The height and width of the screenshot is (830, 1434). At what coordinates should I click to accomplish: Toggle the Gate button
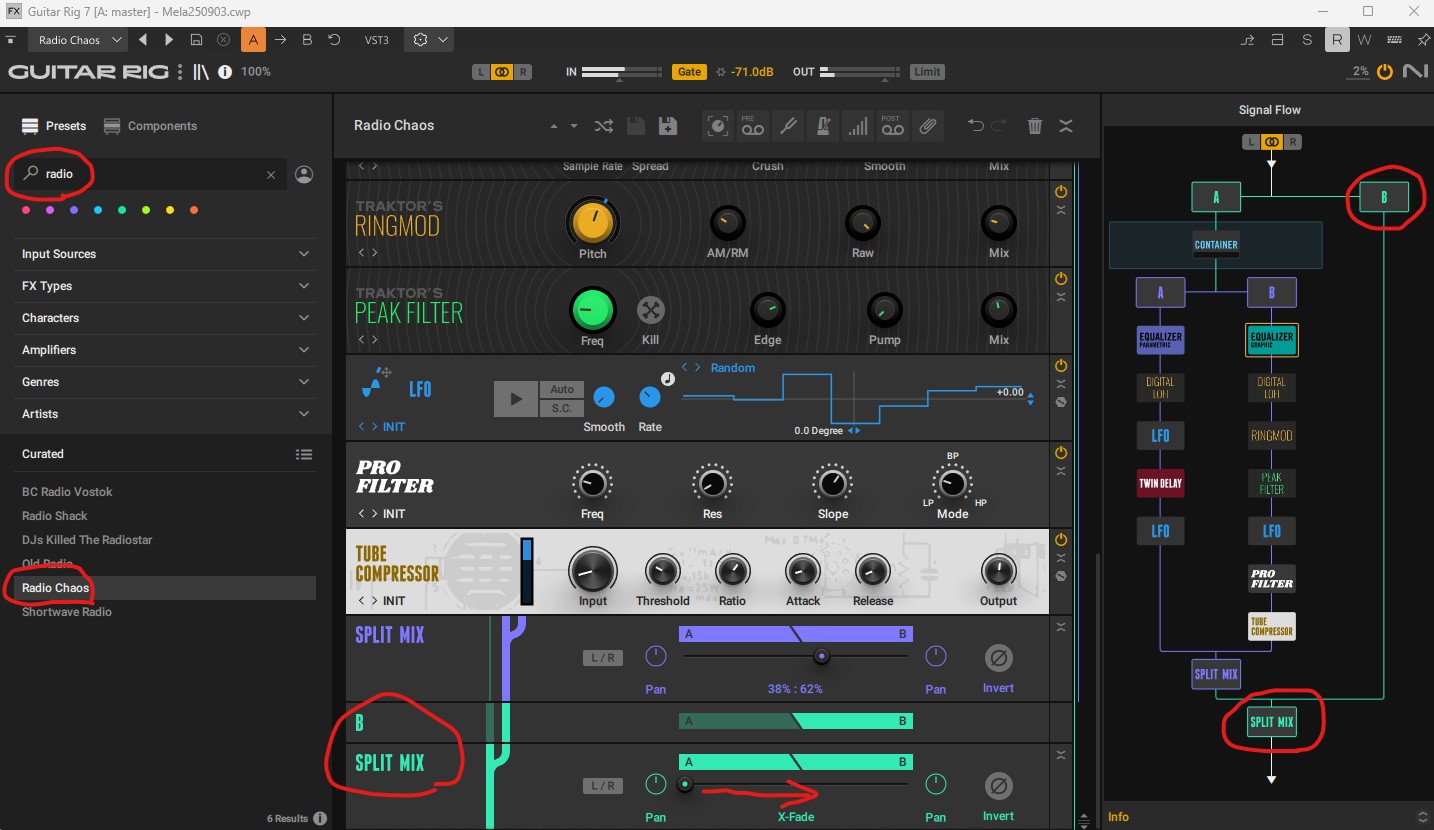point(689,72)
